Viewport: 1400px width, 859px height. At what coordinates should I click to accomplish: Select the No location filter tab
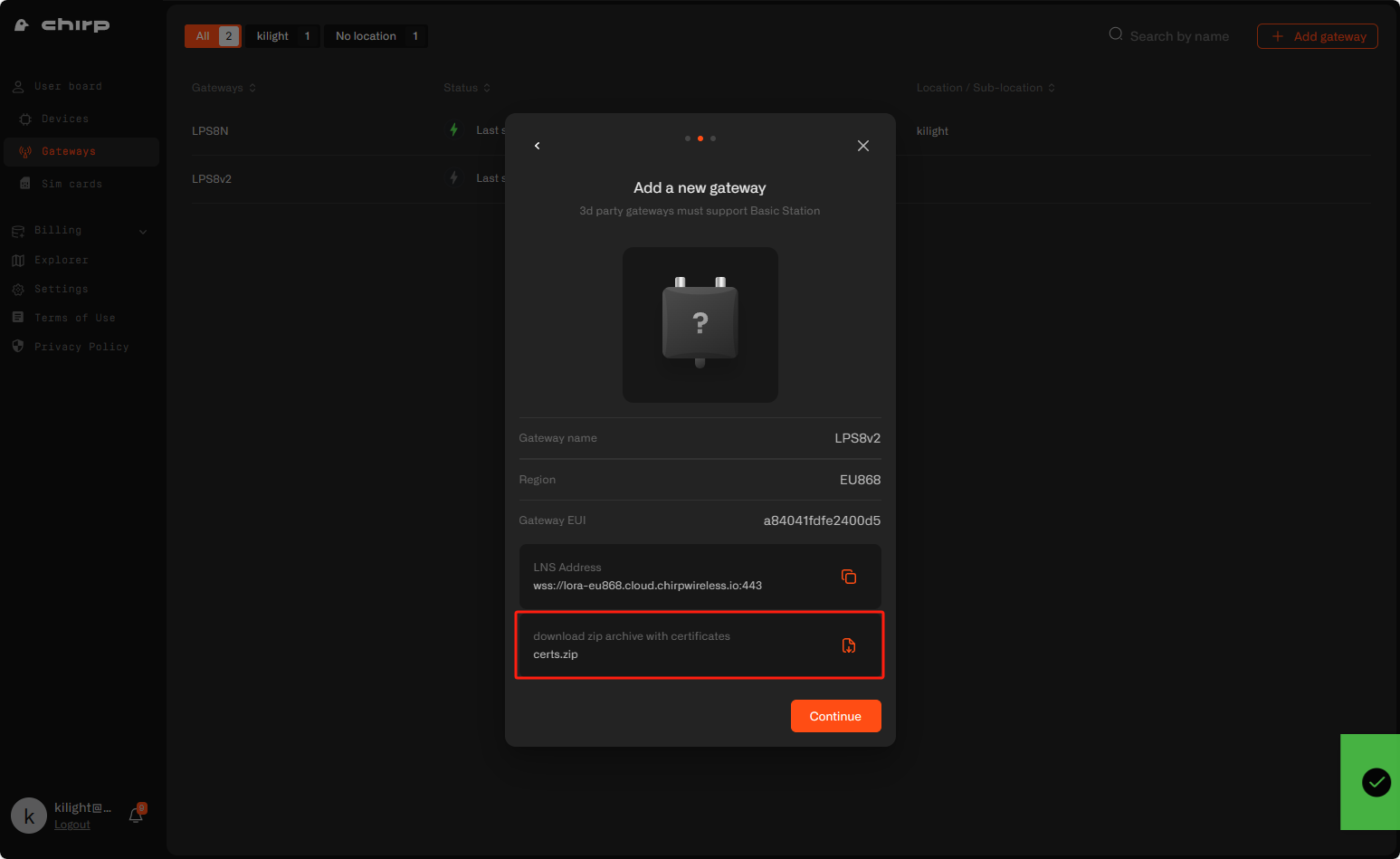pos(376,36)
